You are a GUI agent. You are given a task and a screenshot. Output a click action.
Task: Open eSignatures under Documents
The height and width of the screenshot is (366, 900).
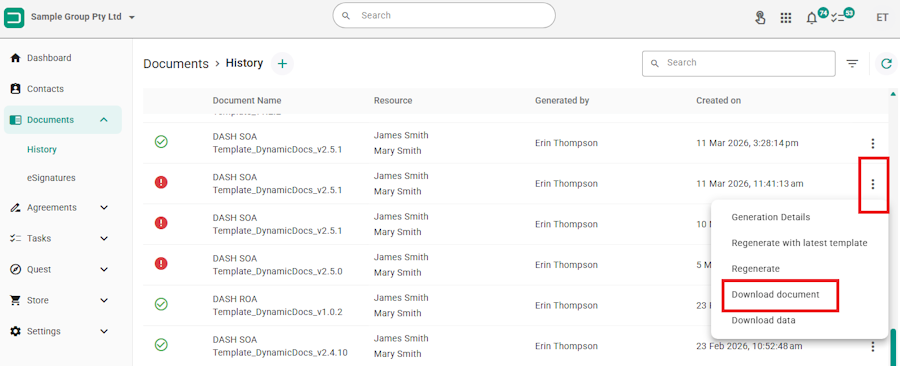tap(51, 178)
